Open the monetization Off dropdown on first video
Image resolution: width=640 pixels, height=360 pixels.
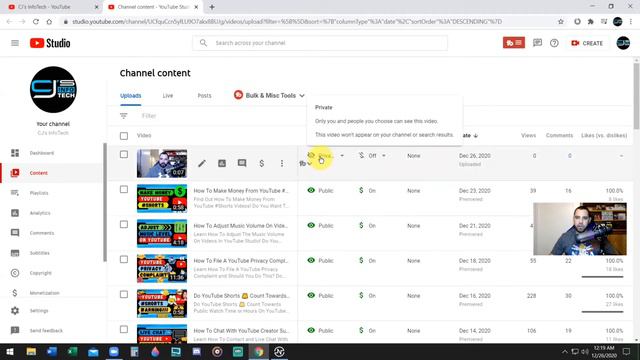pyautogui.click(x=384, y=156)
